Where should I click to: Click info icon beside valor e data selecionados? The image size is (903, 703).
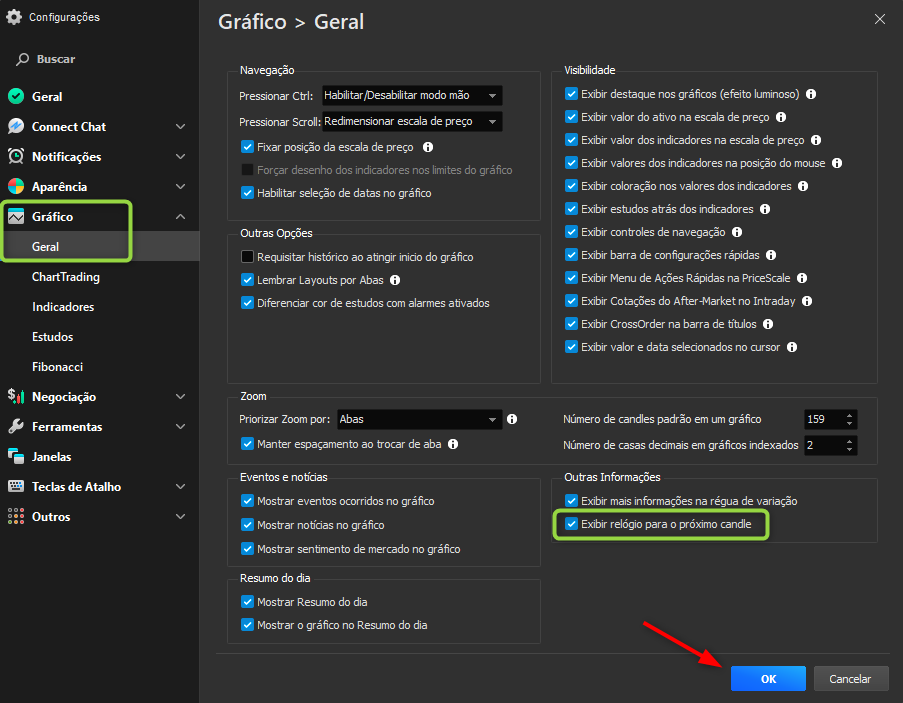pos(792,347)
